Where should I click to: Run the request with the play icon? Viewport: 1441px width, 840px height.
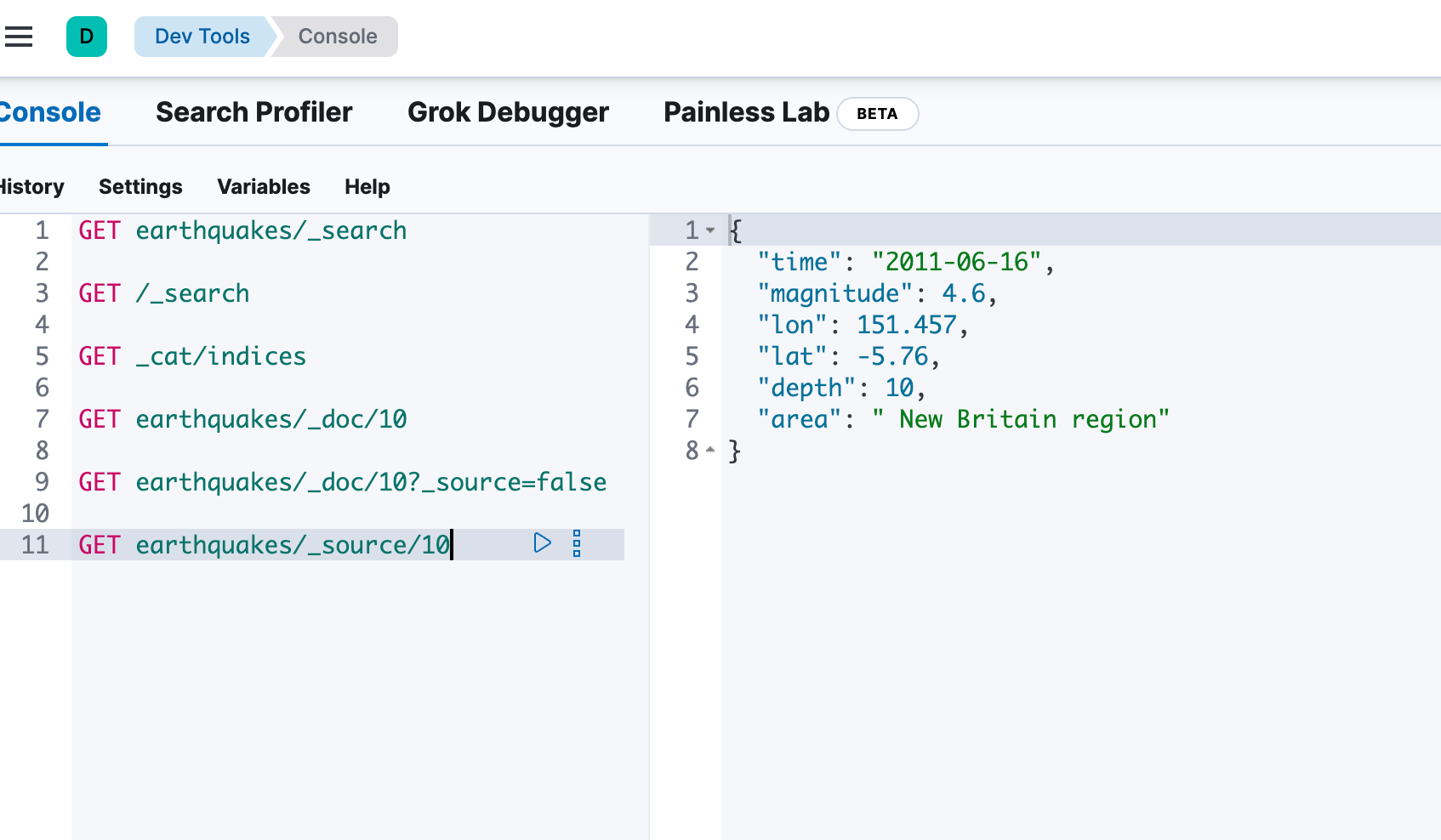[542, 543]
